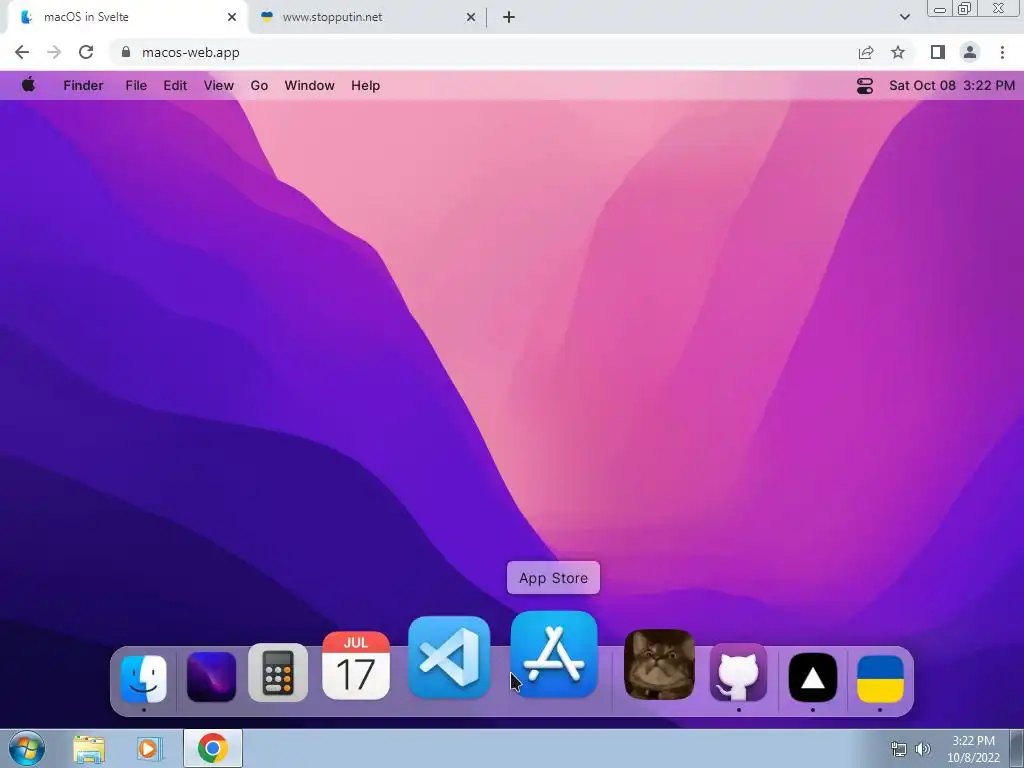Open a new browser tab
This screenshot has height=768, width=1024.
click(x=509, y=18)
